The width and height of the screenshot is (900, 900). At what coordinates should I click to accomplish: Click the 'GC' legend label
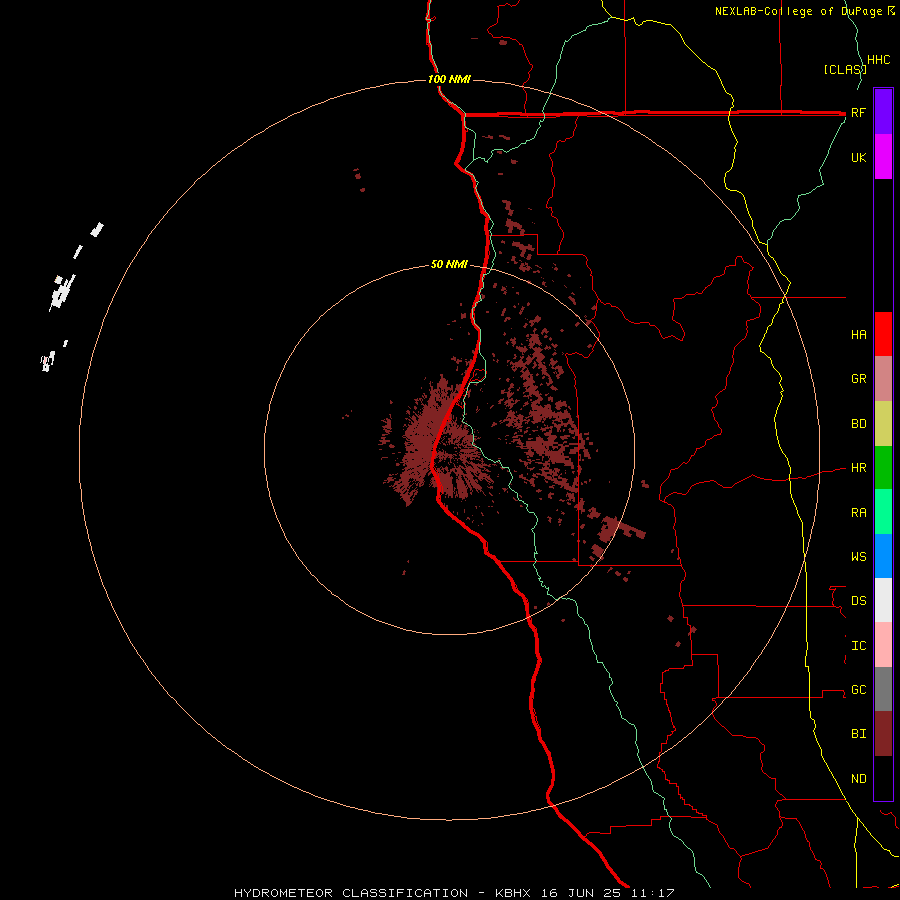pyautogui.click(x=859, y=690)
